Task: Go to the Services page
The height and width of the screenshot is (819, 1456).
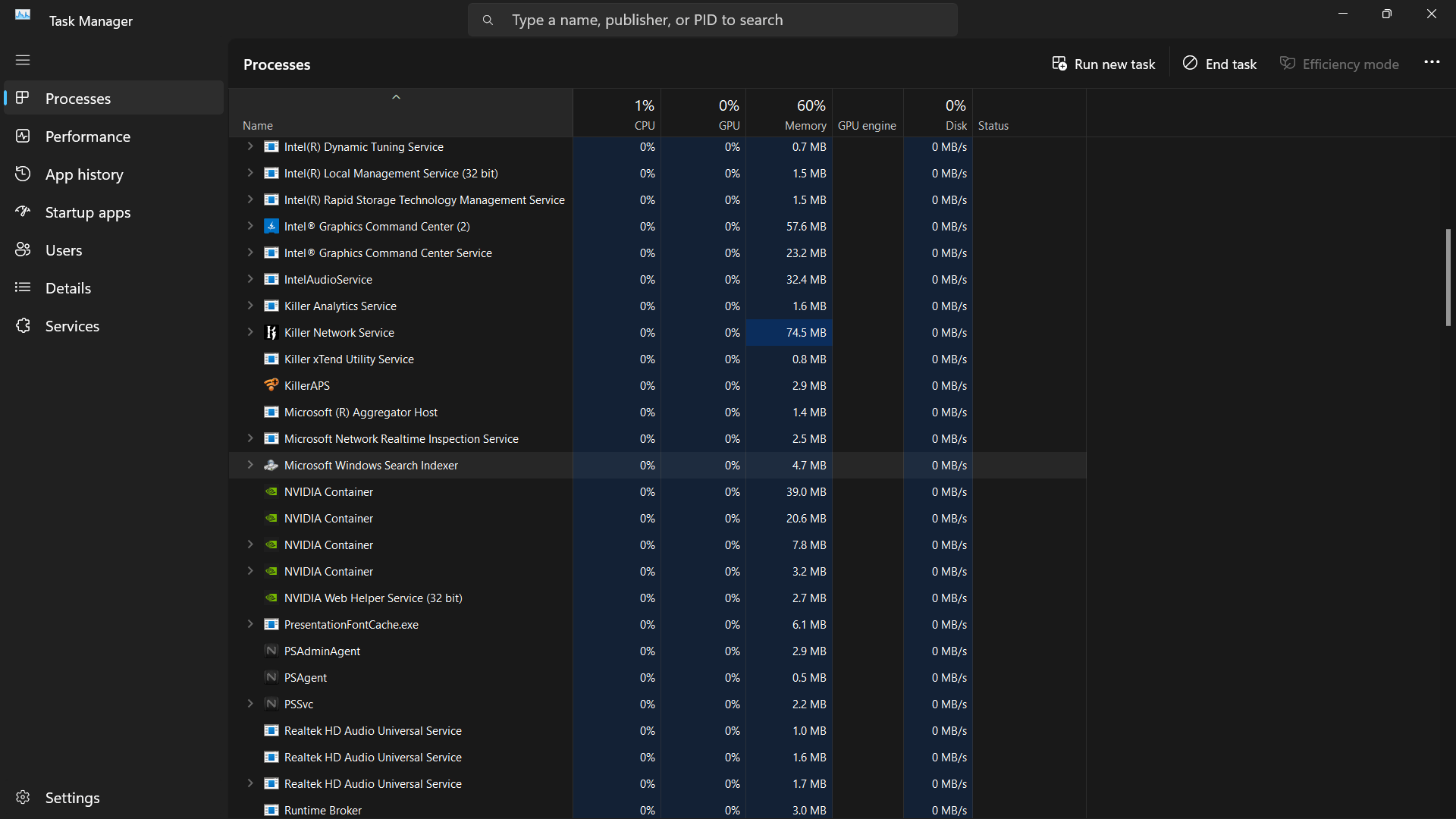Action: pyautogui.click(x=72, y=326)
